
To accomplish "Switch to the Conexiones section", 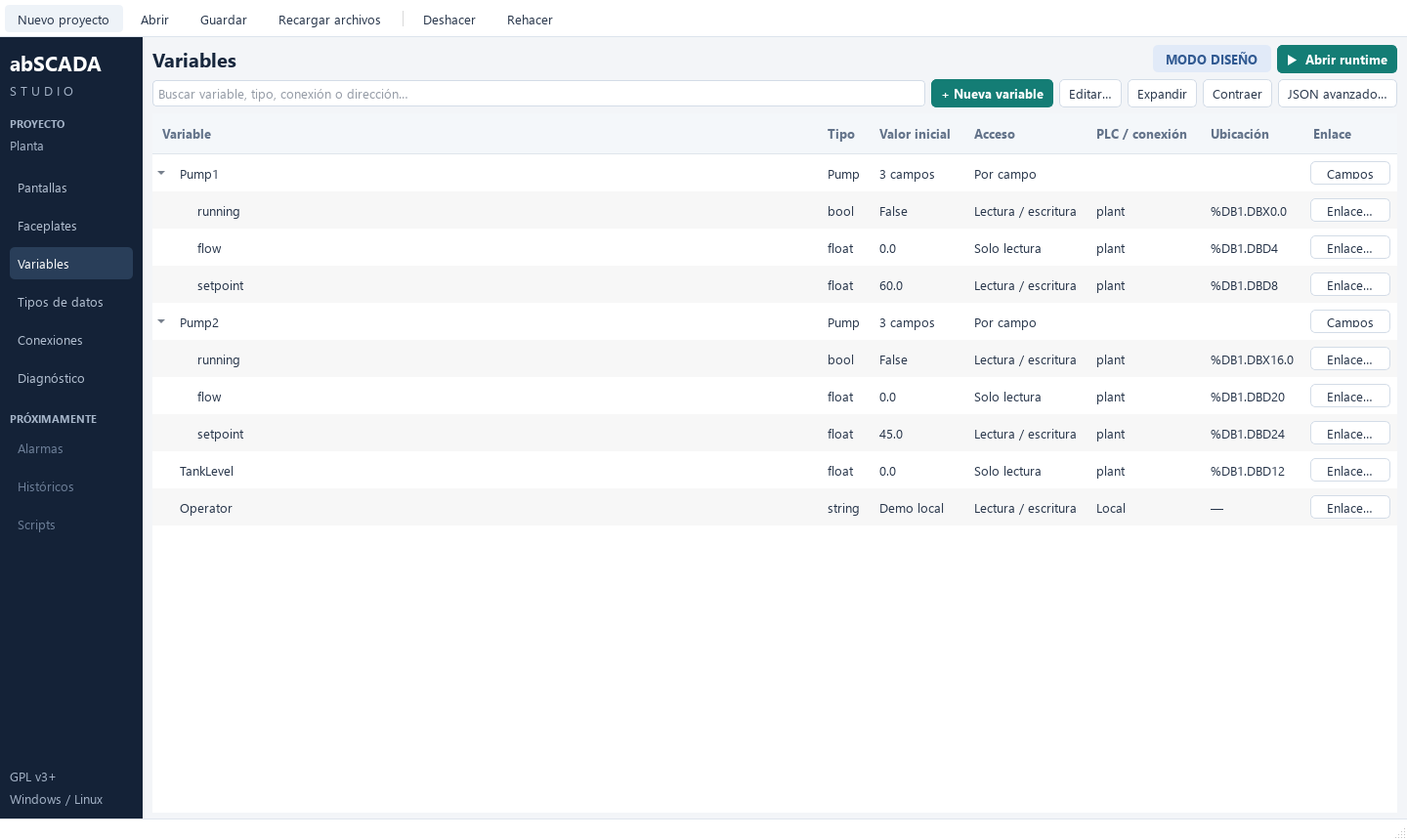I will point(71,340).
